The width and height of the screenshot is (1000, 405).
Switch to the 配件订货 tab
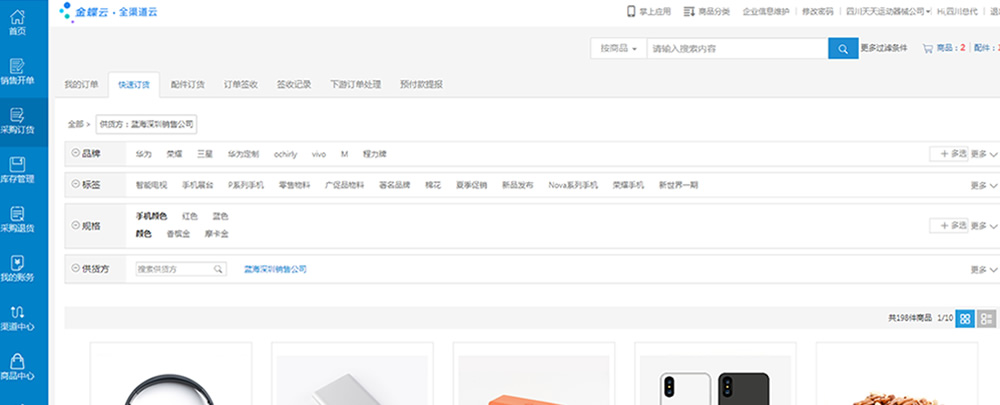tap(188, 85)
